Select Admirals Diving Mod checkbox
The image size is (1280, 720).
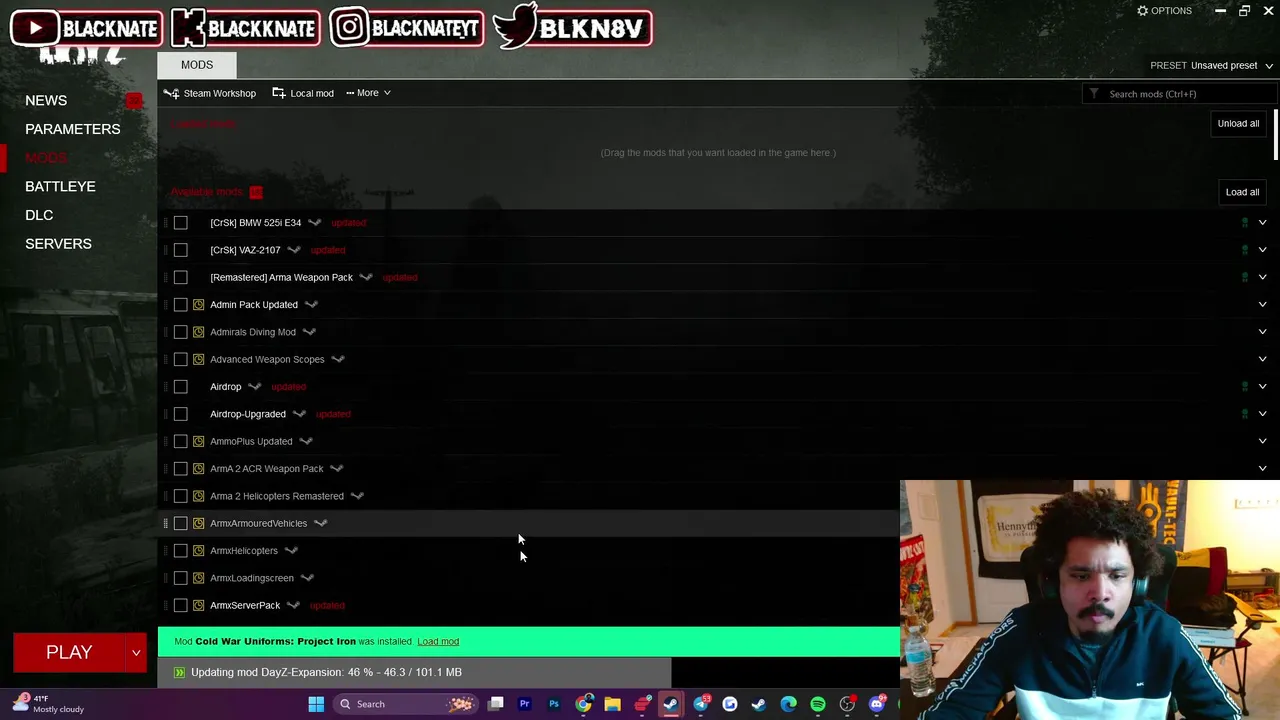pyautogui.click(x=180, y=332)
